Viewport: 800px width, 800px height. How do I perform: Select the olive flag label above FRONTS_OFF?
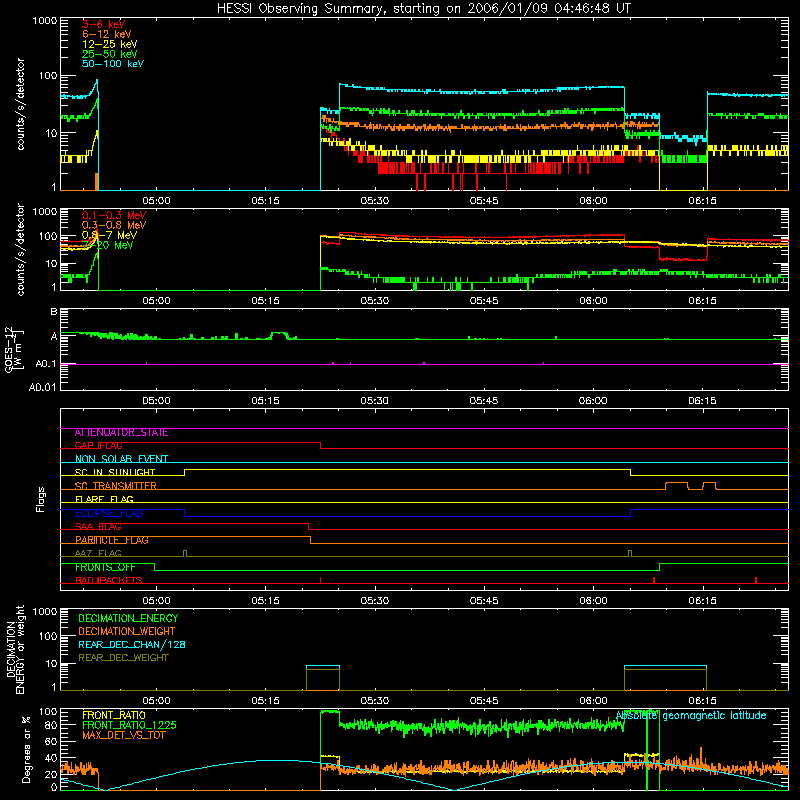point(98,554)
